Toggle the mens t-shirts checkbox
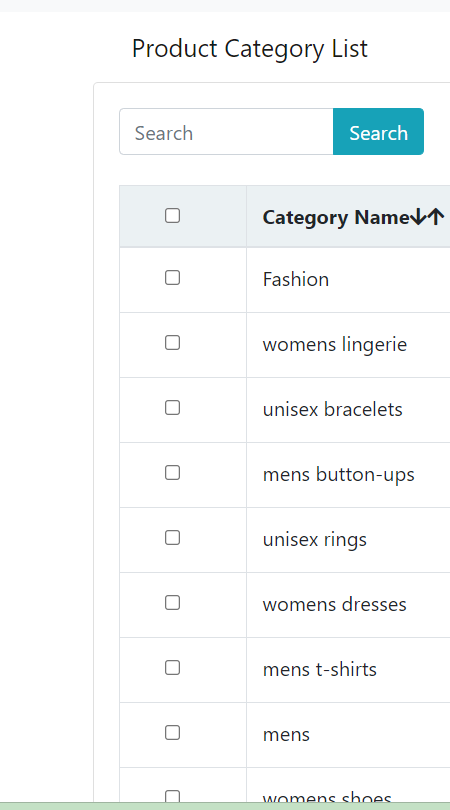450x810 pixels. [x=173, y=668]
